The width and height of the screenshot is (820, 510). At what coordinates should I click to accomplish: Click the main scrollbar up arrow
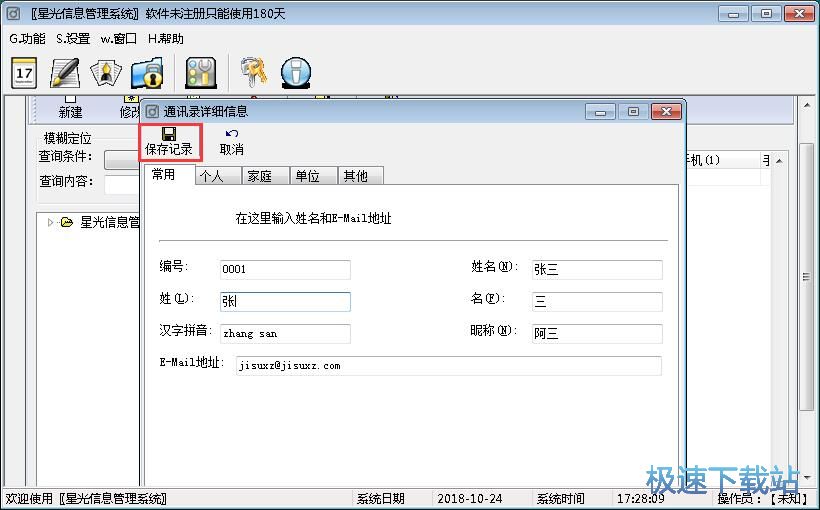pyautogui.click(x=807, y=105)
